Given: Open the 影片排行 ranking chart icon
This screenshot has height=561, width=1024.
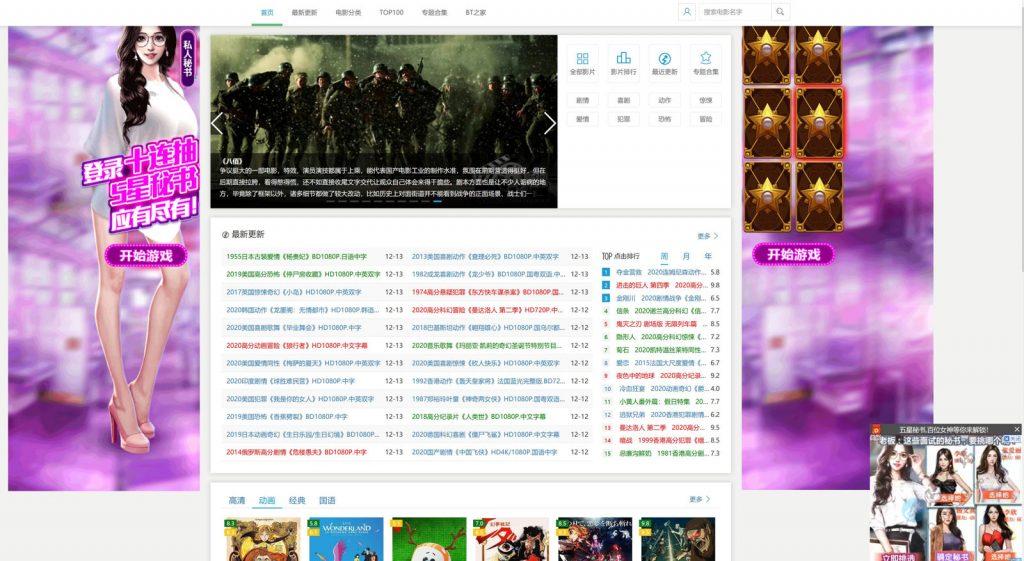Looking at the screenshot, I should 623,60.
